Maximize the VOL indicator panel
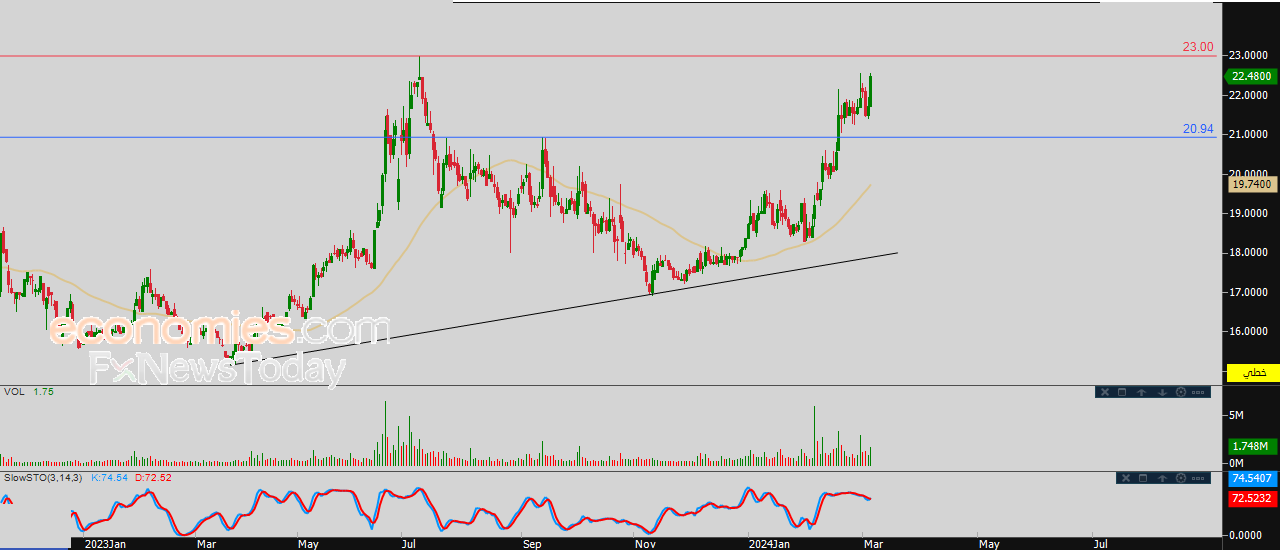This screenshot has width=1280, height=550. click(1122, 392)
